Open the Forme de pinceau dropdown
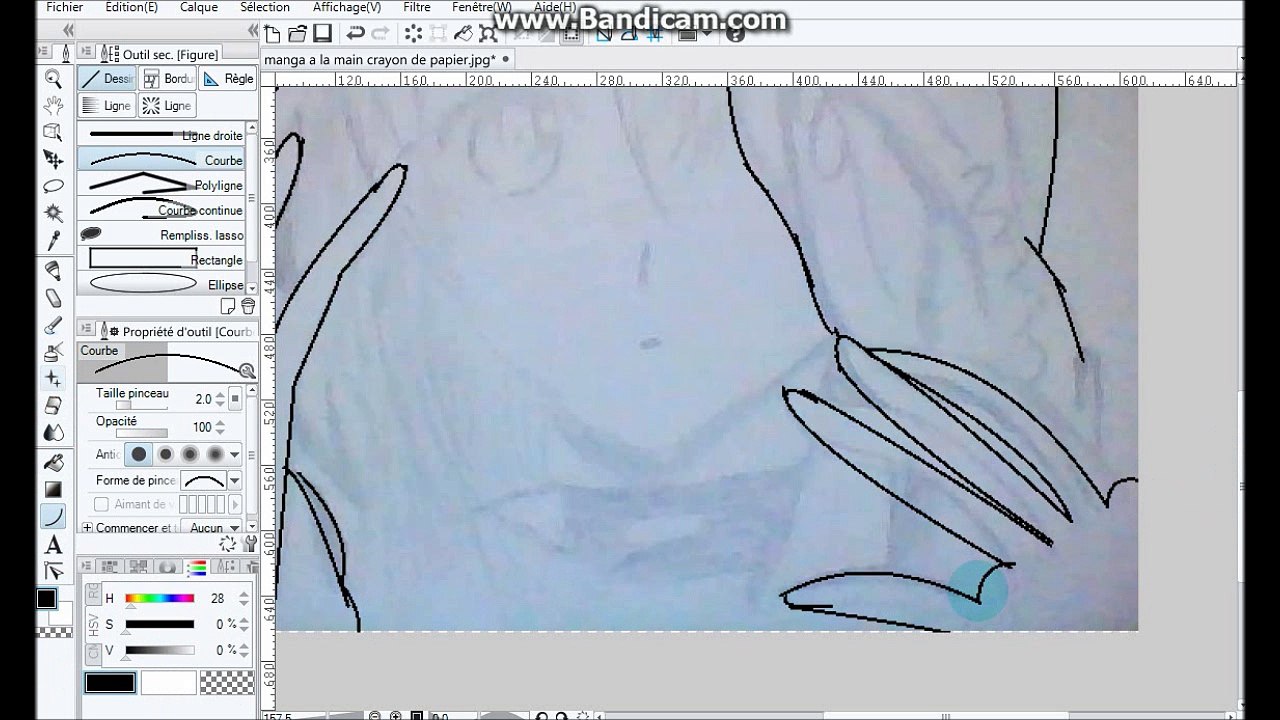1280x720 pixels. pos(235,481)
